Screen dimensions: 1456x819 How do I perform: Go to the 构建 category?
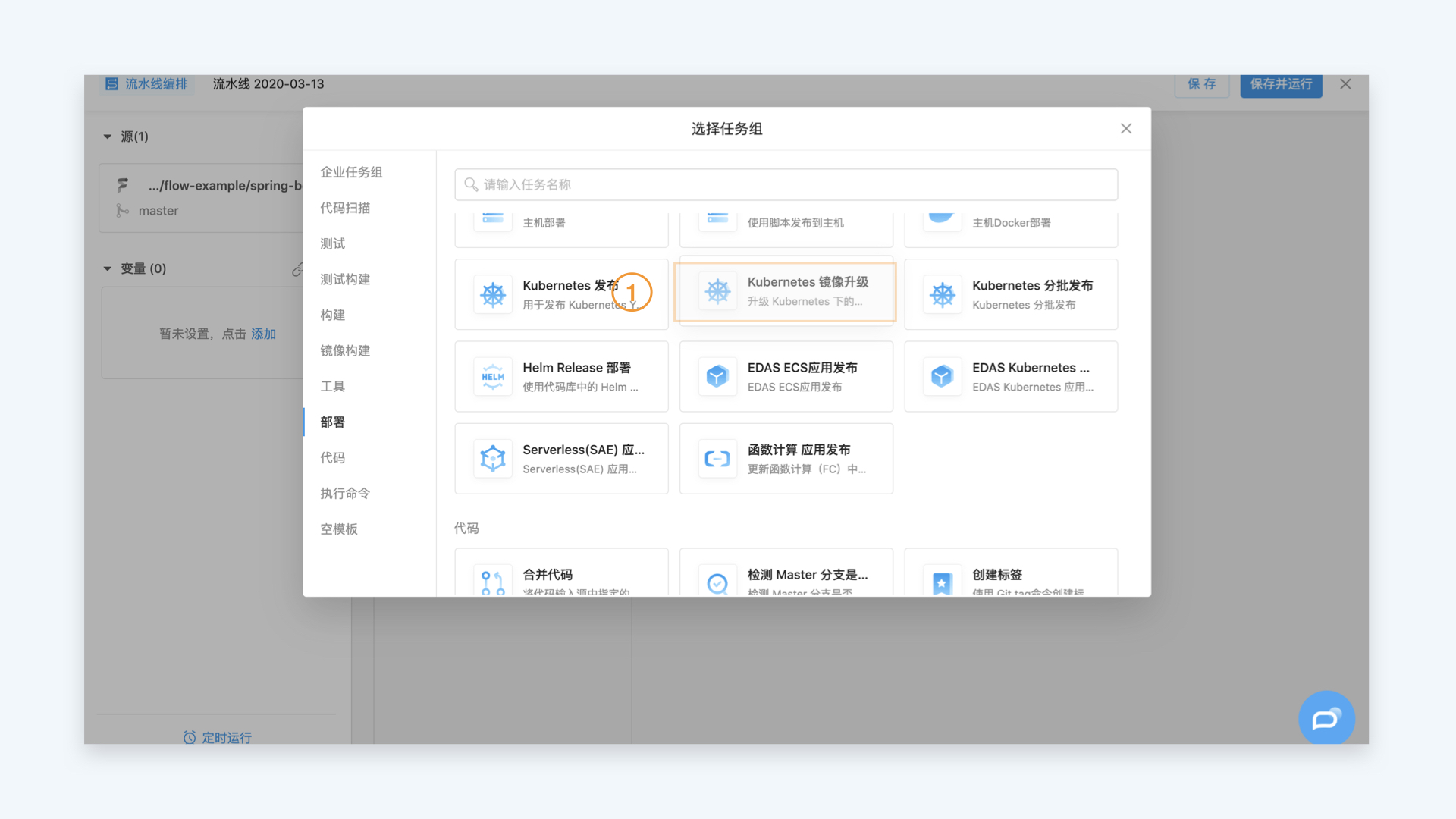[x=333, y=315]
